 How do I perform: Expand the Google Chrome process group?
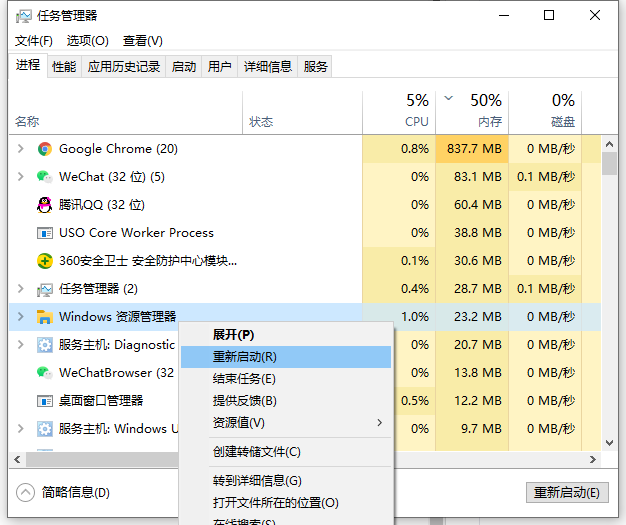tap(21, 149)
